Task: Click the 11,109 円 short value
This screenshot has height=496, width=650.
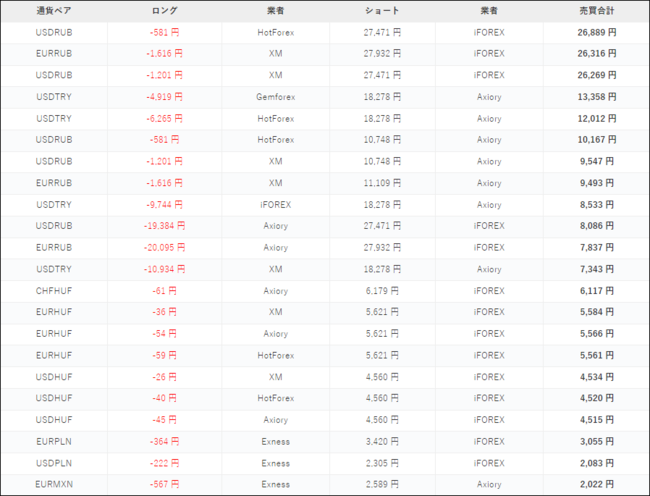Action: pyautogui.click(x=382, y=183)
